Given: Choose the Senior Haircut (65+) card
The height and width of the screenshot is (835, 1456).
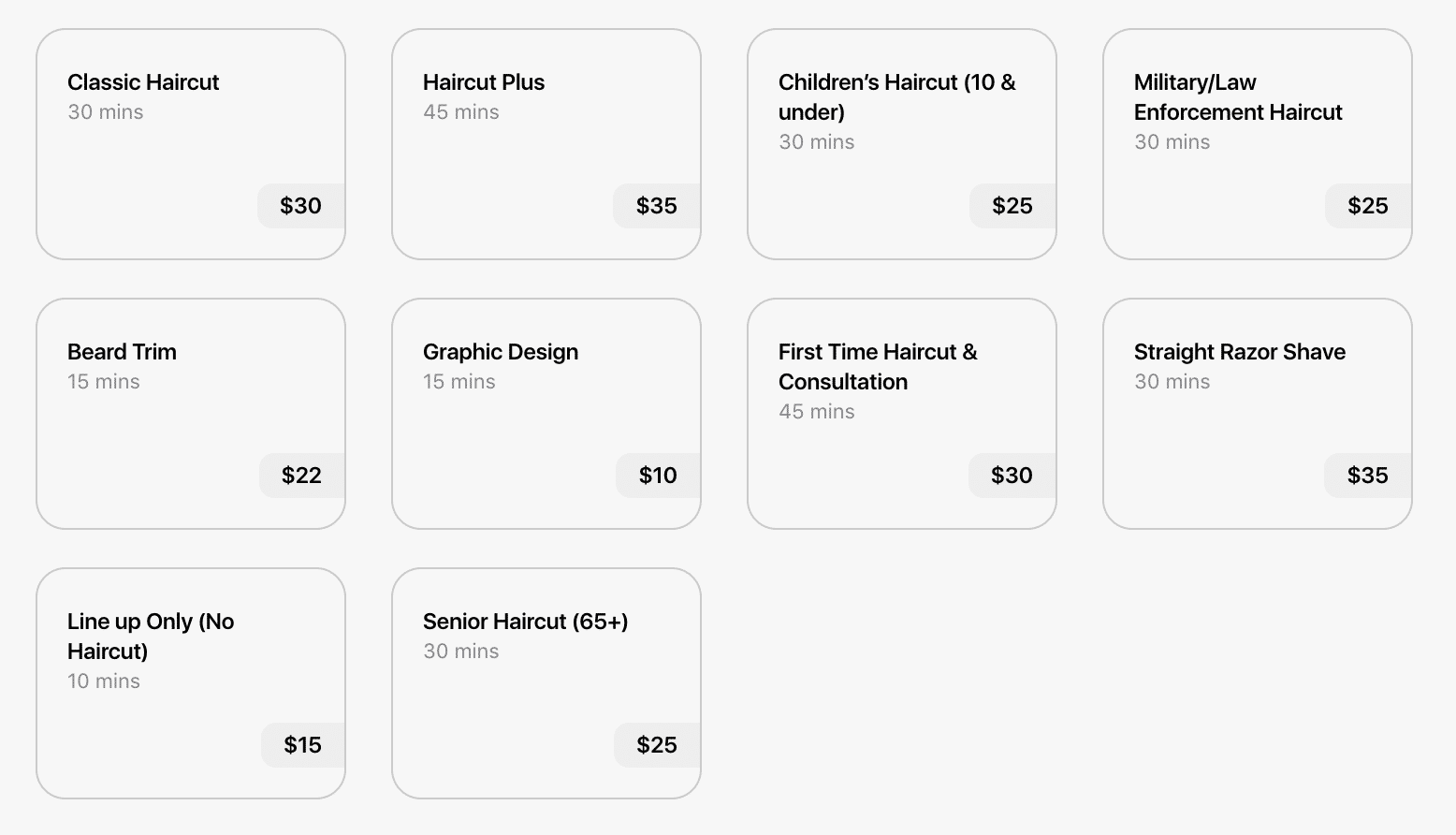Looking at the screenshot, I should [x=546, y=683].
